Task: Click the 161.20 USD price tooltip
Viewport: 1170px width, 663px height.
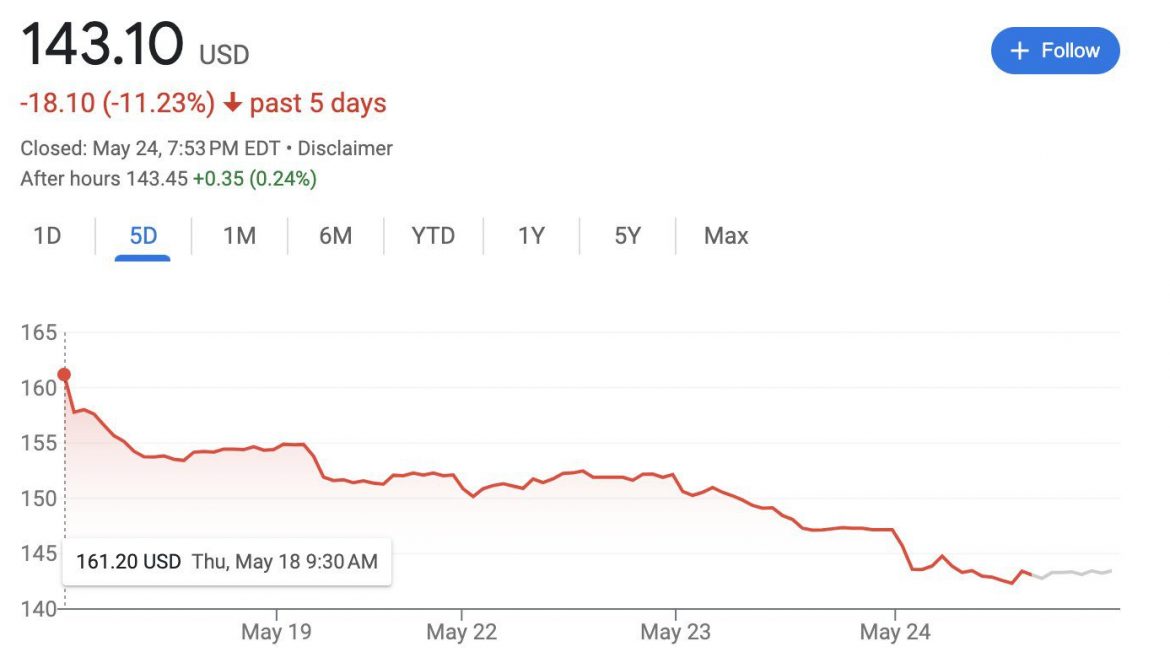Action: point(226,561)
